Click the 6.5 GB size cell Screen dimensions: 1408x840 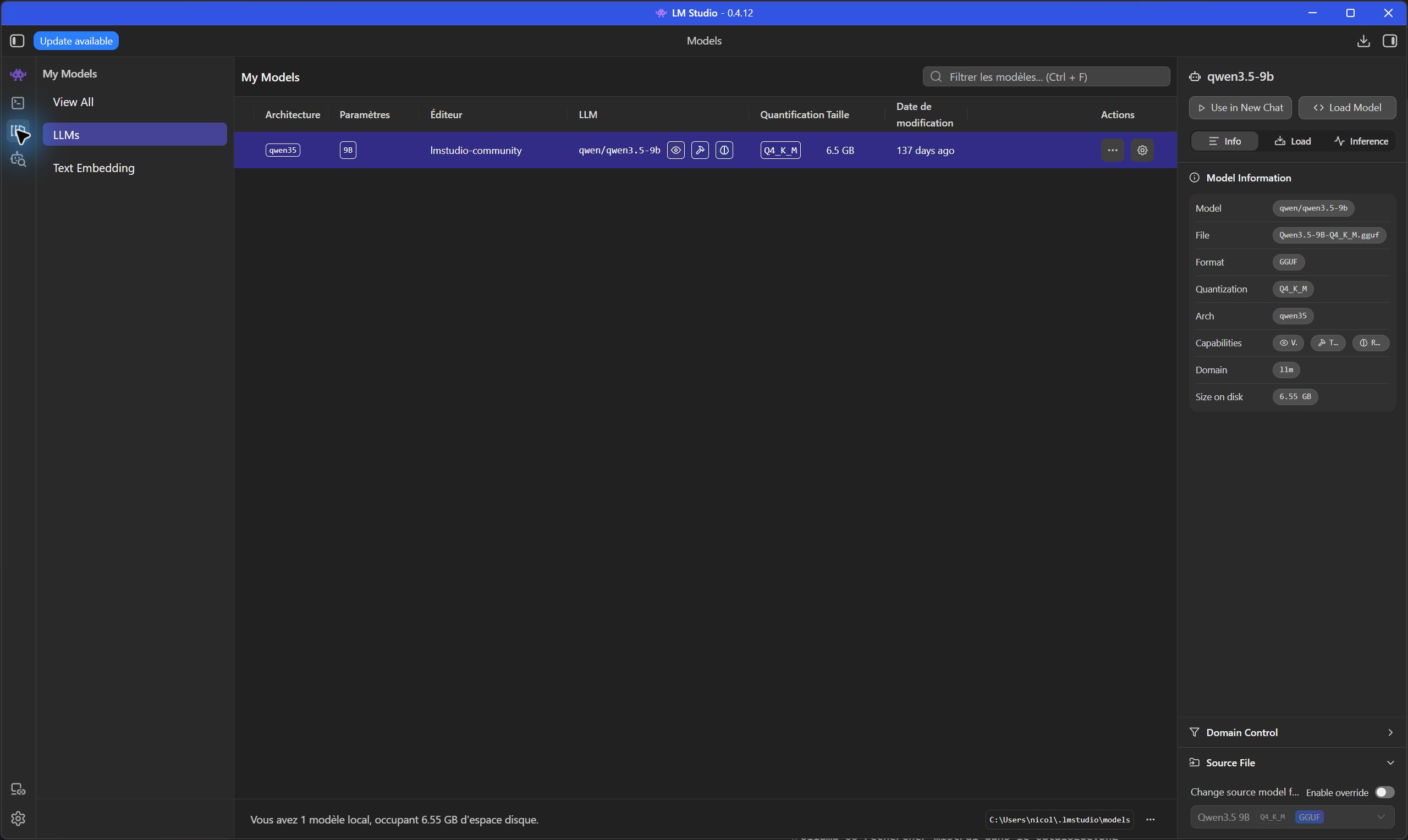point(840,151)
